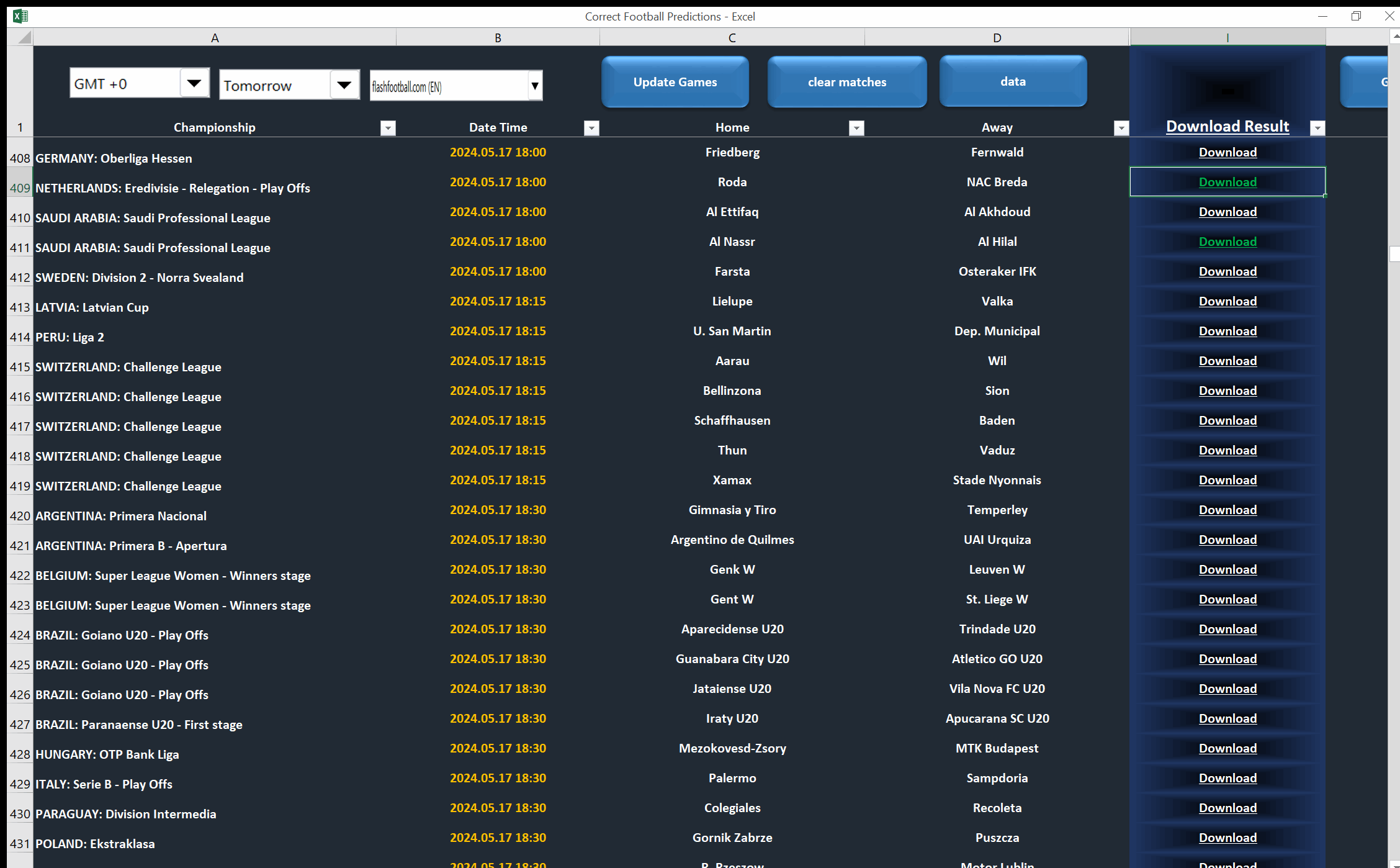Open the flashfootball.com (EN) source dropdown

tap(534, 86)
